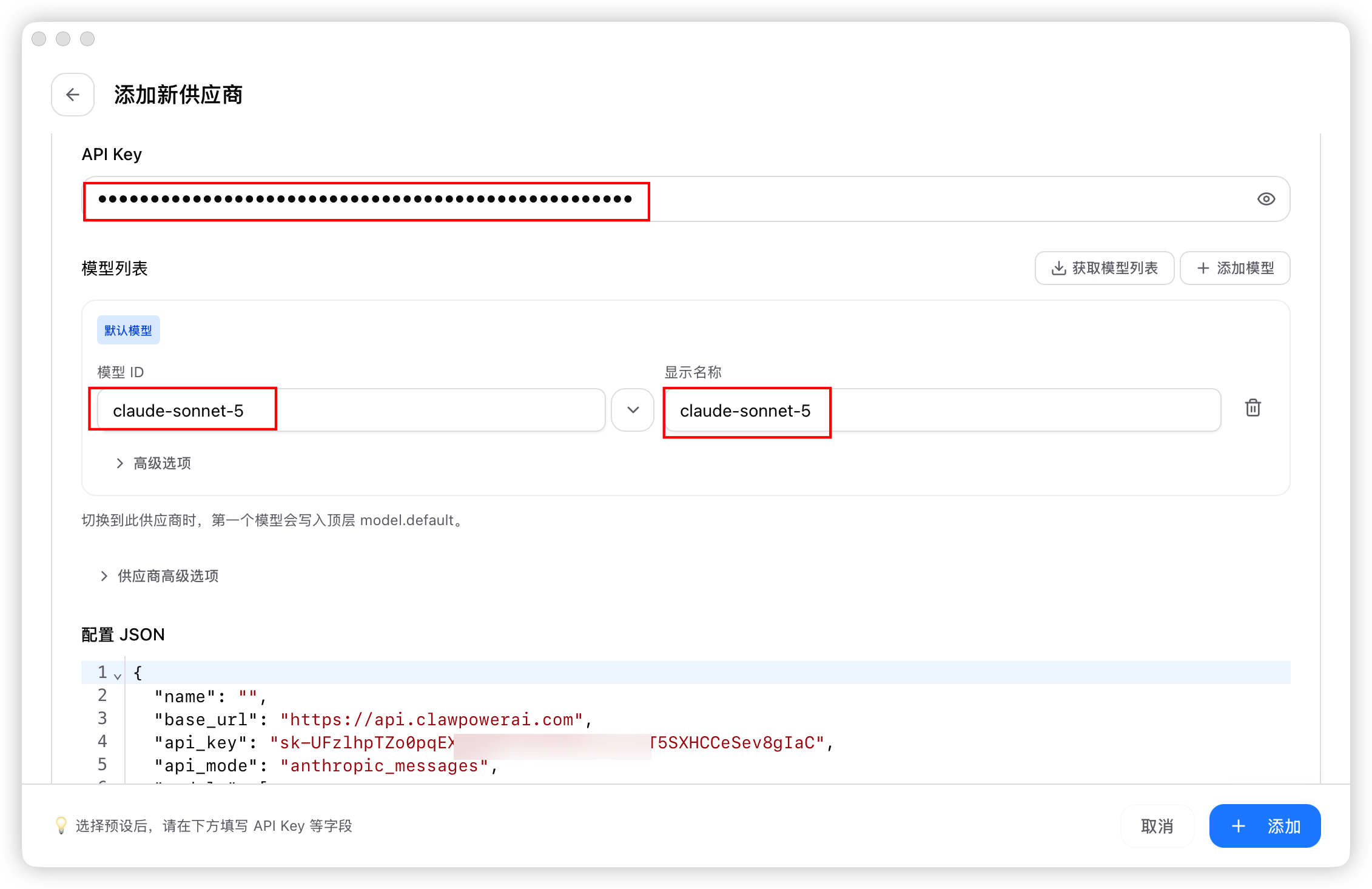Click the lightbulb hint icon
The image size is (1372, 889).
pyautogui.click(x=61, y=825)
